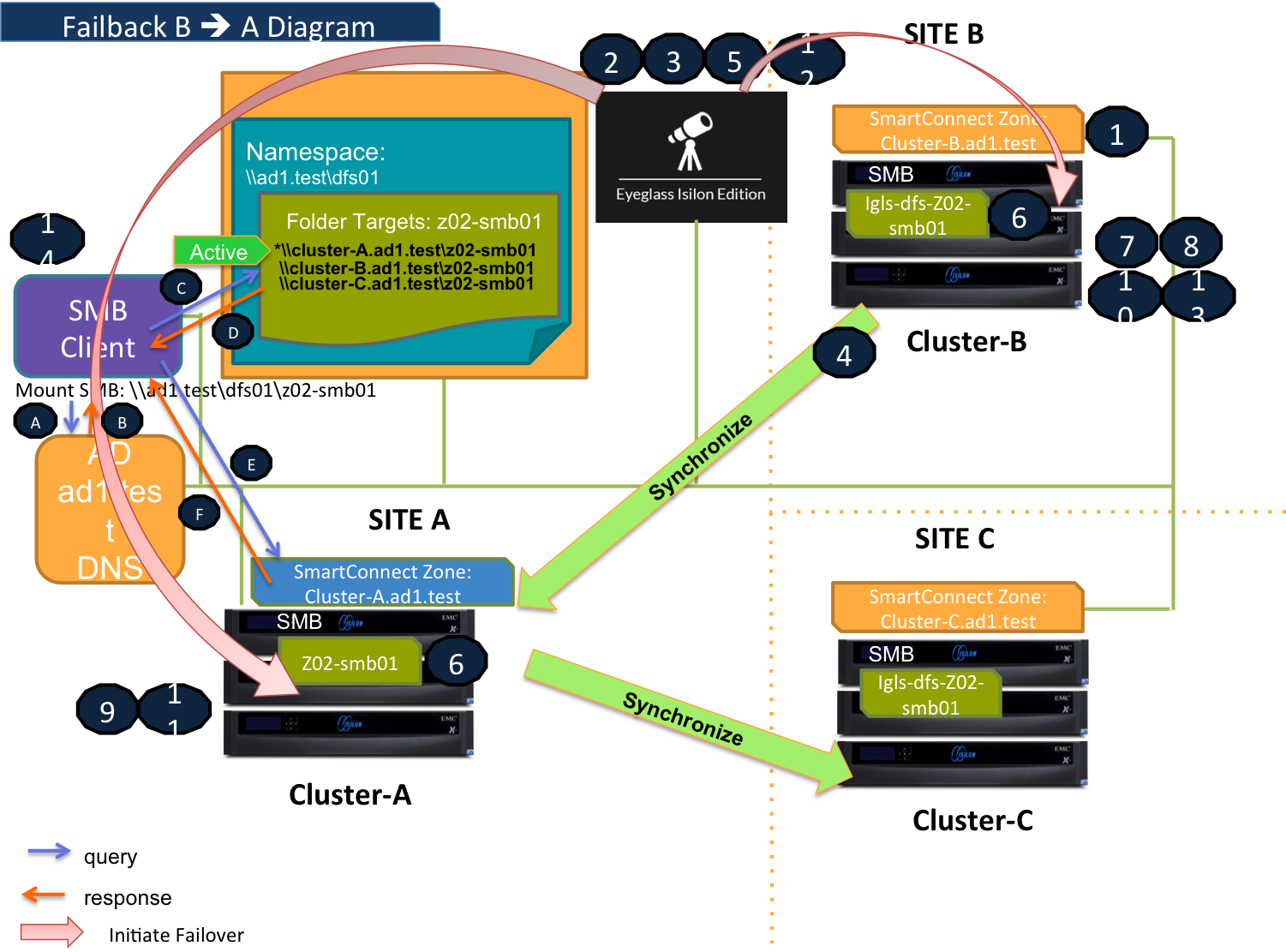The height and width of the screenshot is (952, 1286).
Task: Click step circle labeled D
Action: [233, 332]
